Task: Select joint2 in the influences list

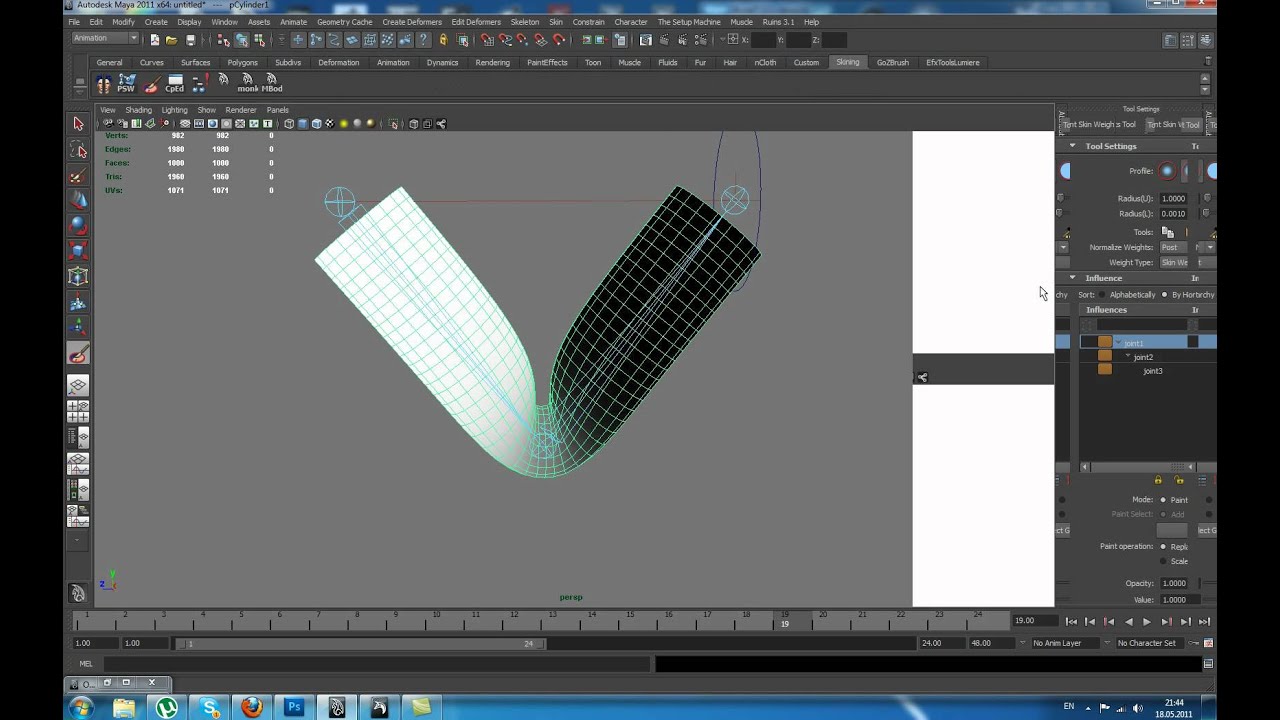Action: point(1143,357)
